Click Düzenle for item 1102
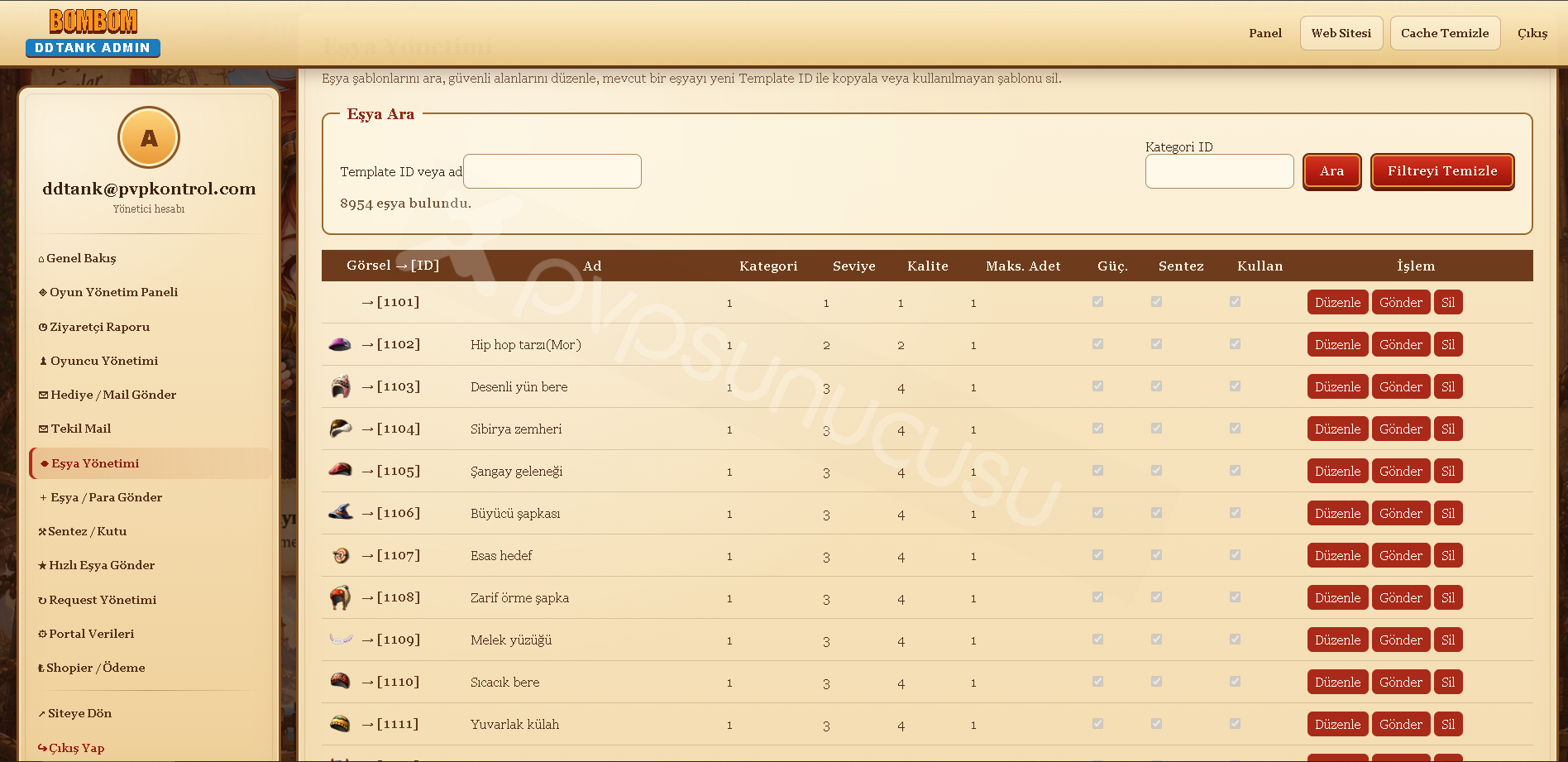 coord(1337,344)
